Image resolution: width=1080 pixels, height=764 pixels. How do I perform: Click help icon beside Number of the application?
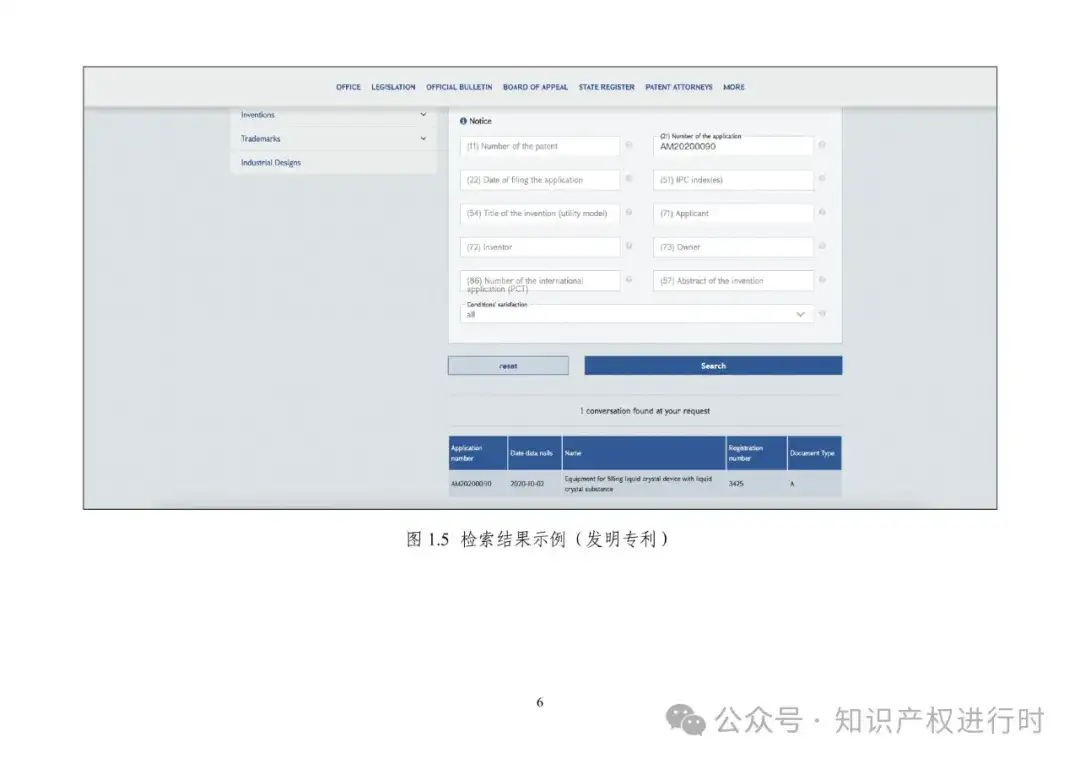(822, 145)
